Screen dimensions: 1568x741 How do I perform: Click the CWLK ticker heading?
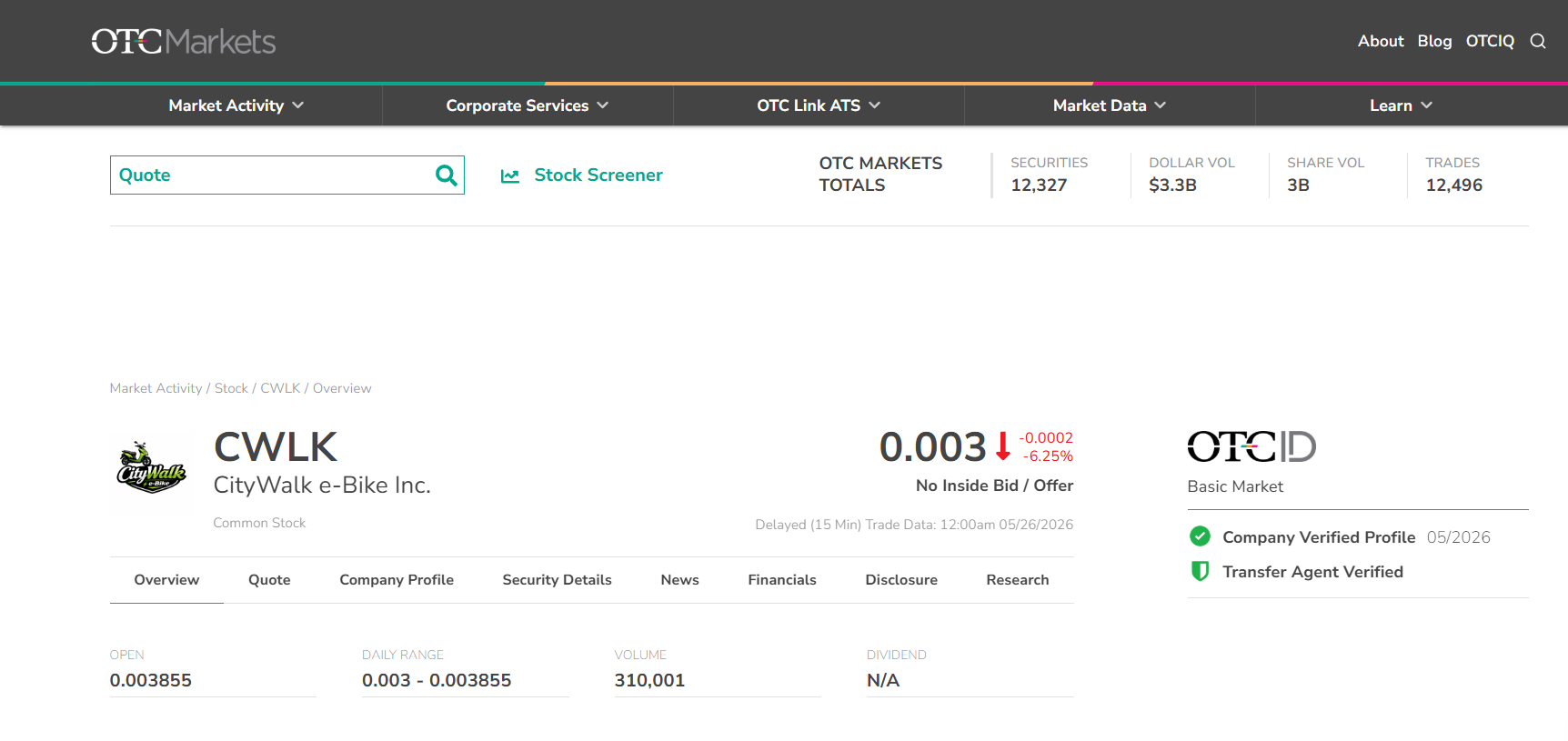point(276,447)
